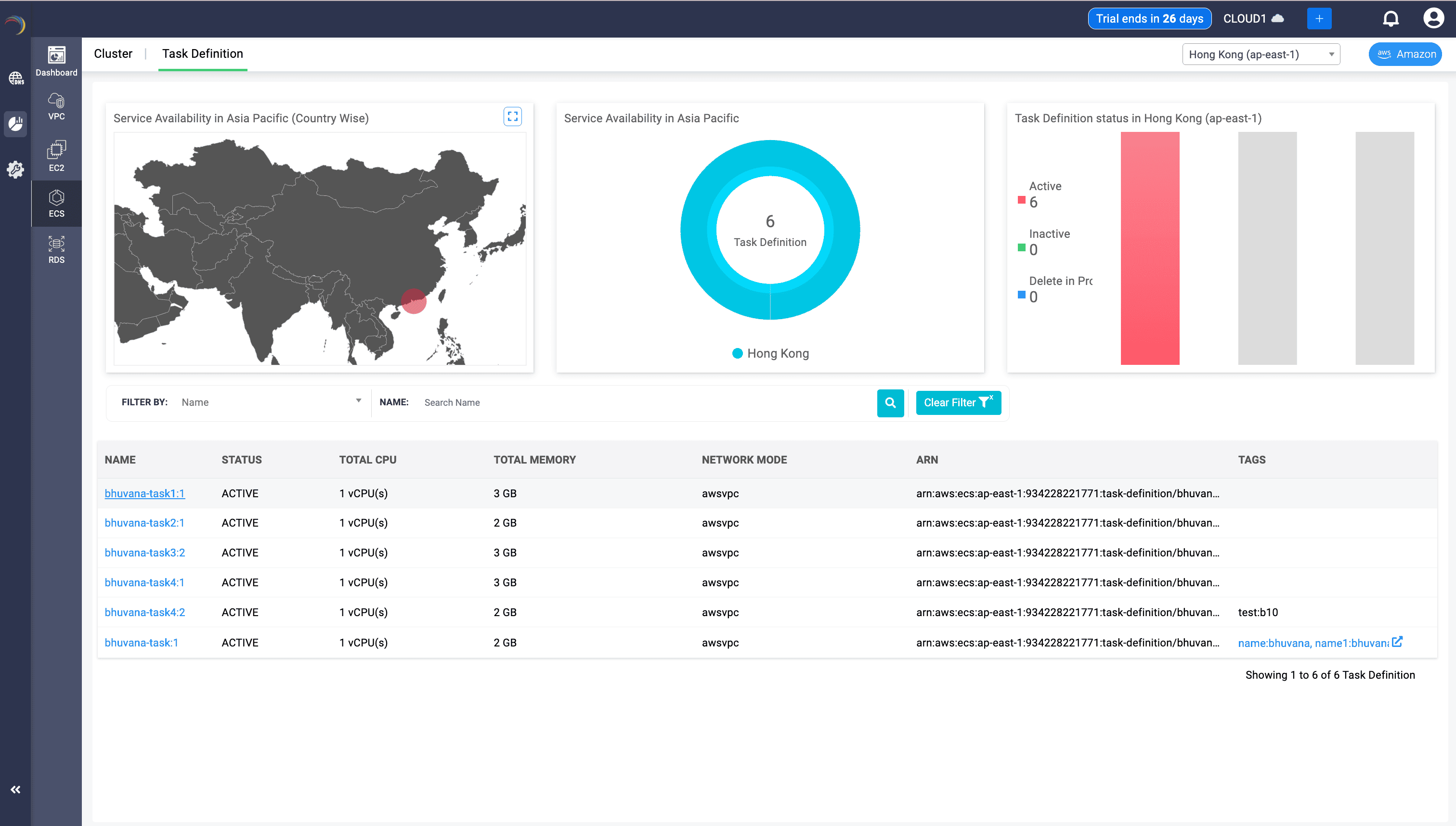Click ARN cell in bhuvana-task1:1 row
This screenshot has height=826, width=1456.
[x=1067, y=493]
